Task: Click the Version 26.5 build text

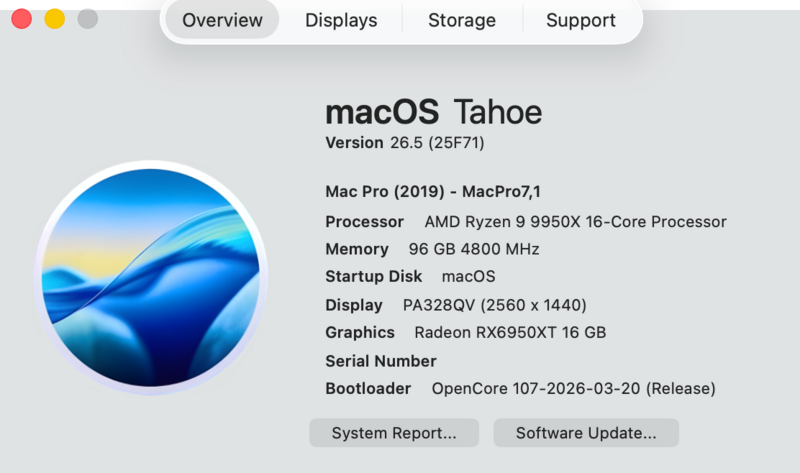Action: click(405, 143)
